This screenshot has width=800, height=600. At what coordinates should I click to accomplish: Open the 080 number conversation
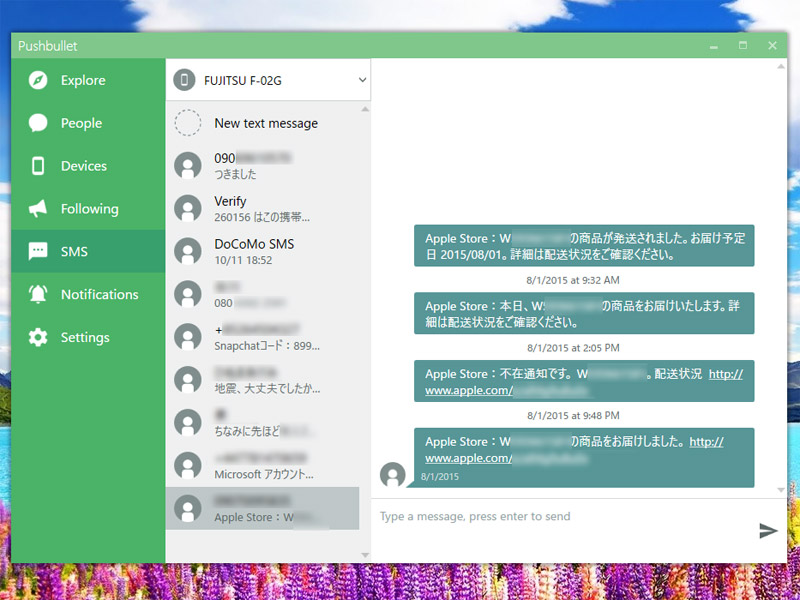(x=263, y=294)
